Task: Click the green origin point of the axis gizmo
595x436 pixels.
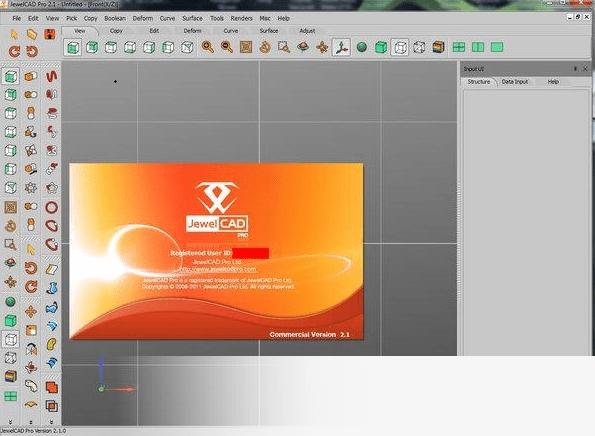Action: [101, 389]
